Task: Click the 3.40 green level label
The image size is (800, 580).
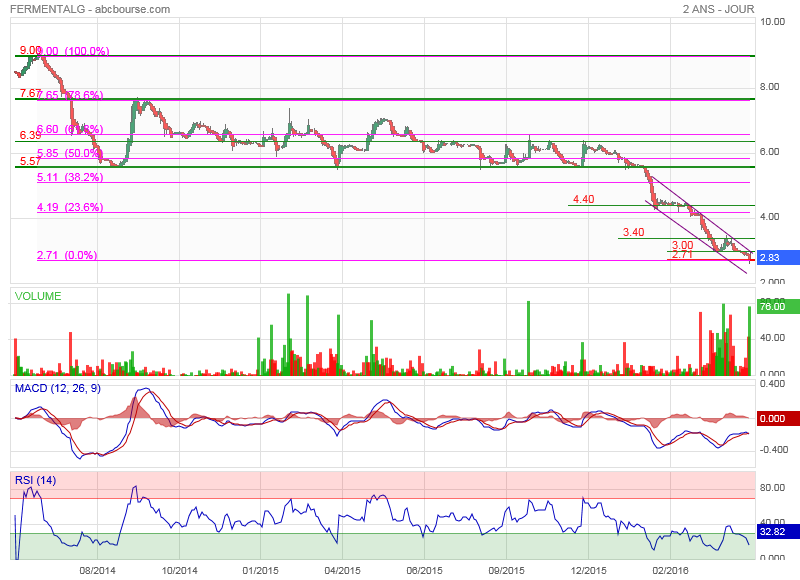Action: pyautogui.click(x=633, y=232)
